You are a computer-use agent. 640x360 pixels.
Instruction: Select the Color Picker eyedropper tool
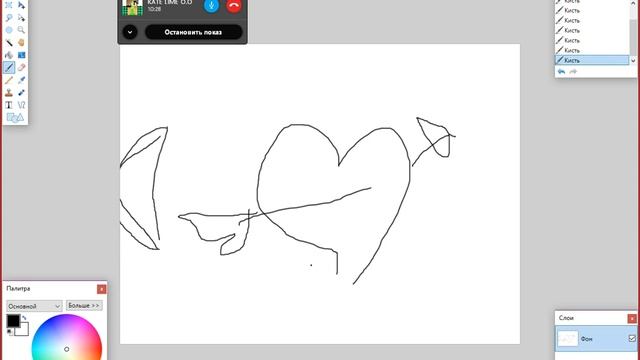coord(21,80)
